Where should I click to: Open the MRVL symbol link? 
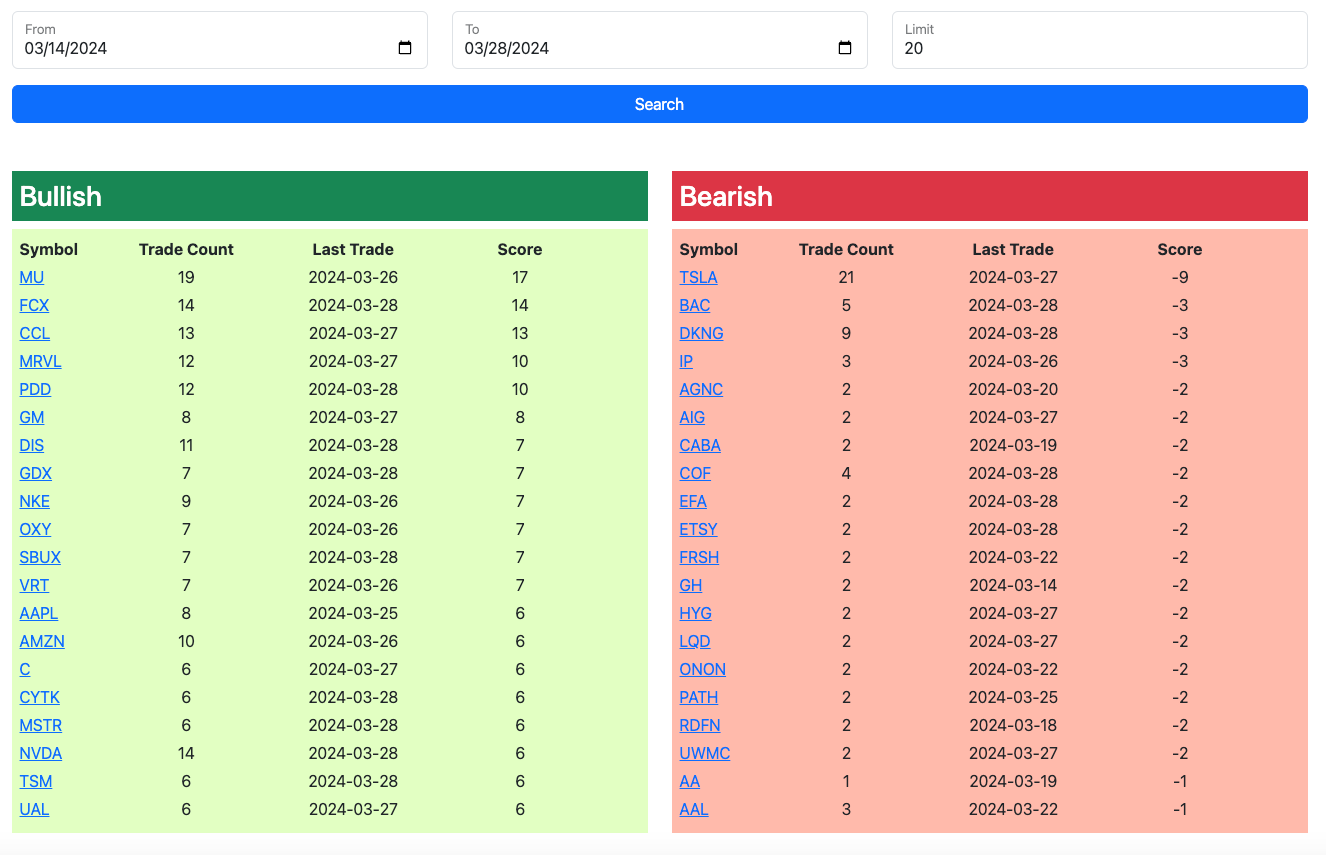tap(41, 361)
